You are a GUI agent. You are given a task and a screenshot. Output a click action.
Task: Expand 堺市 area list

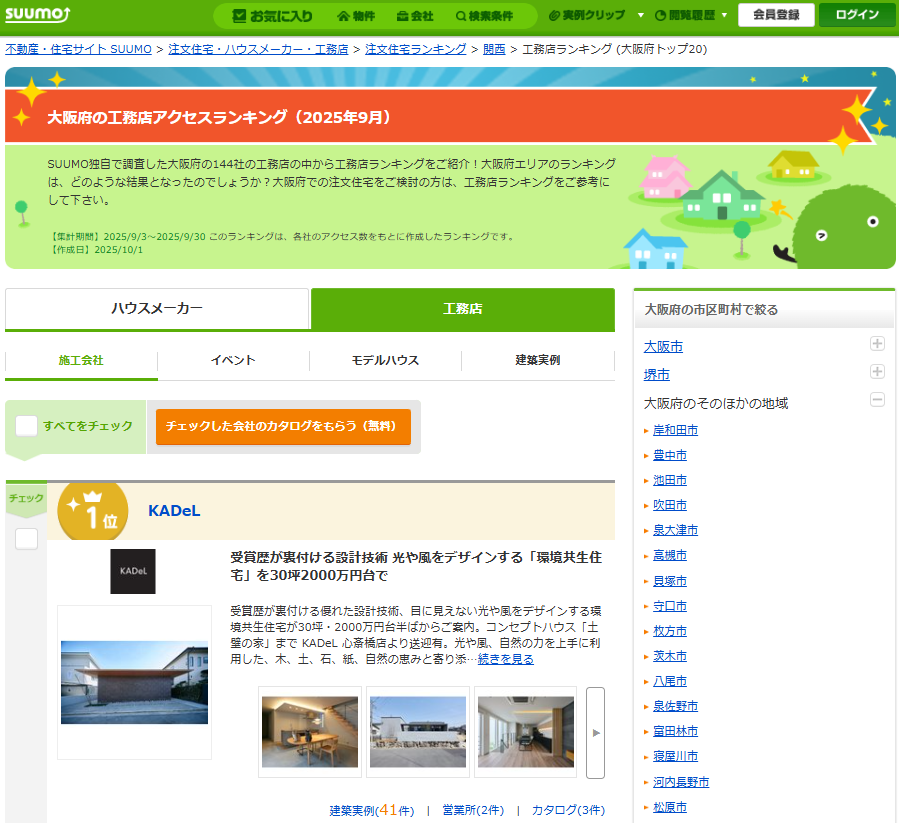(877, 372)
